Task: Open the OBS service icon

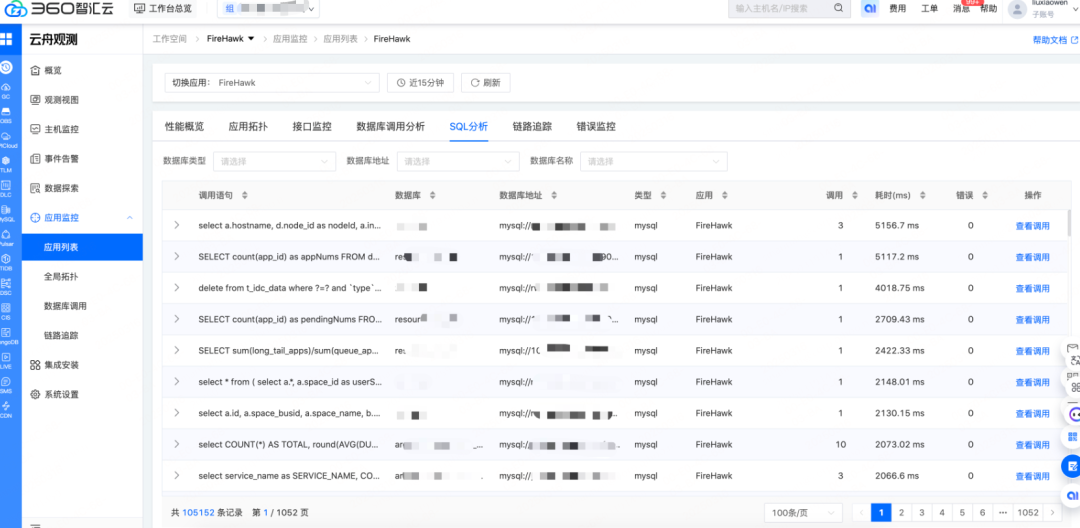Action: (x=6, y=114)
